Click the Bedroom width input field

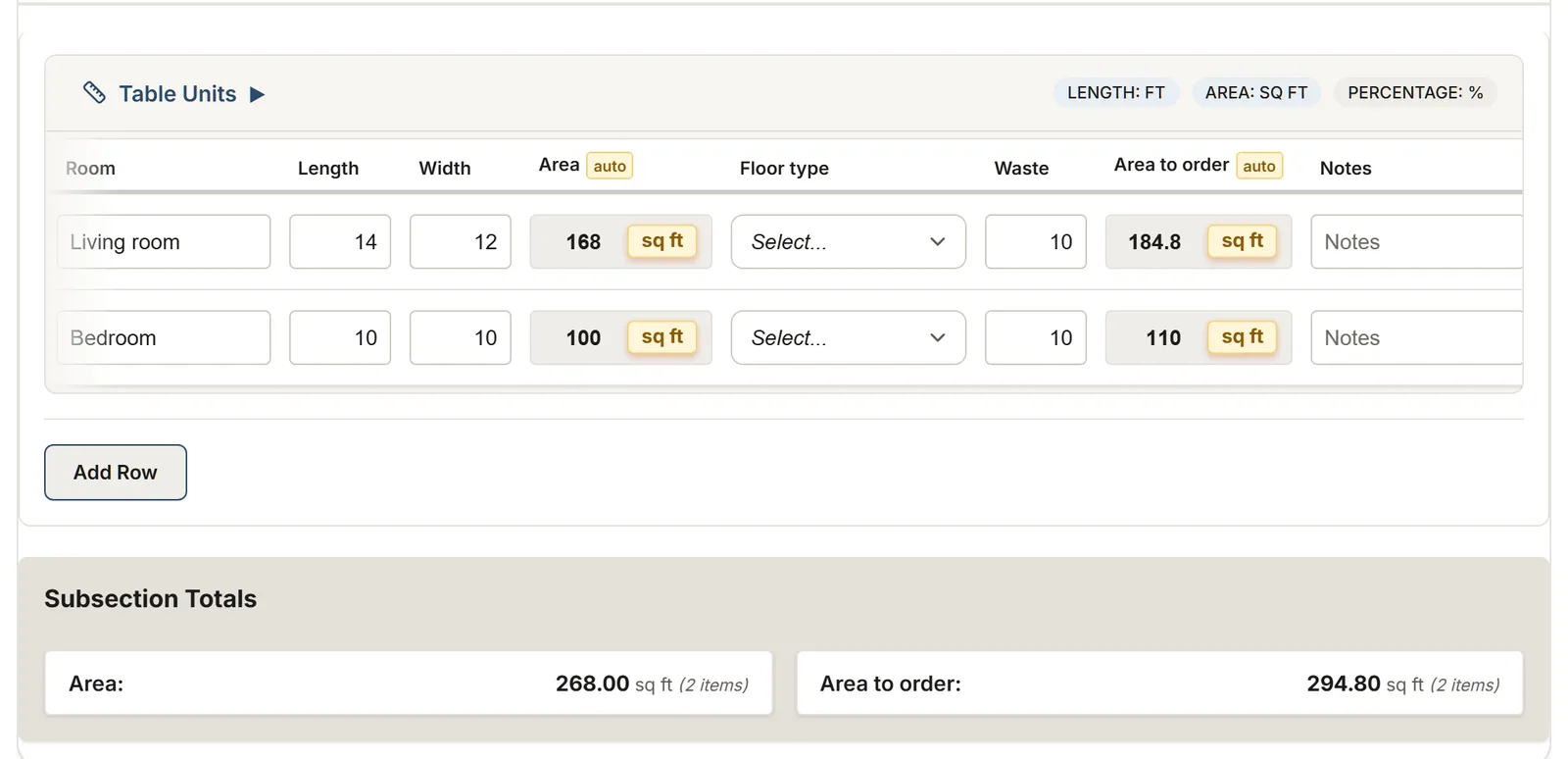click(x=461, y=337)
